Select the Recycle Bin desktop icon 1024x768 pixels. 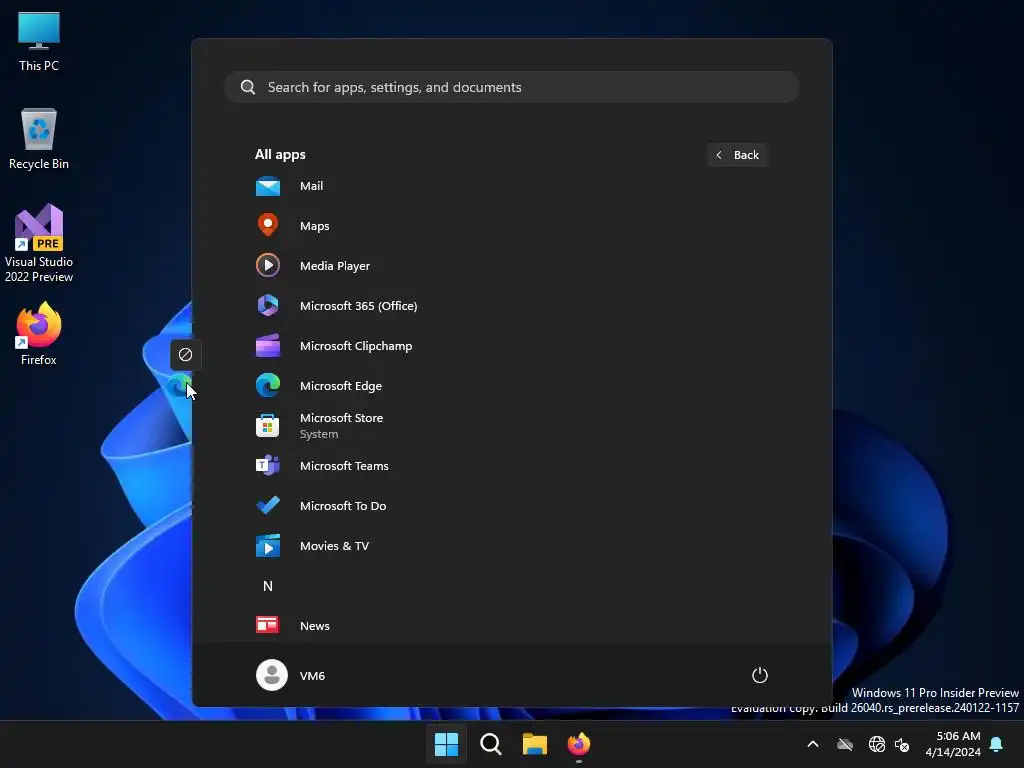(x=39, y=139)
